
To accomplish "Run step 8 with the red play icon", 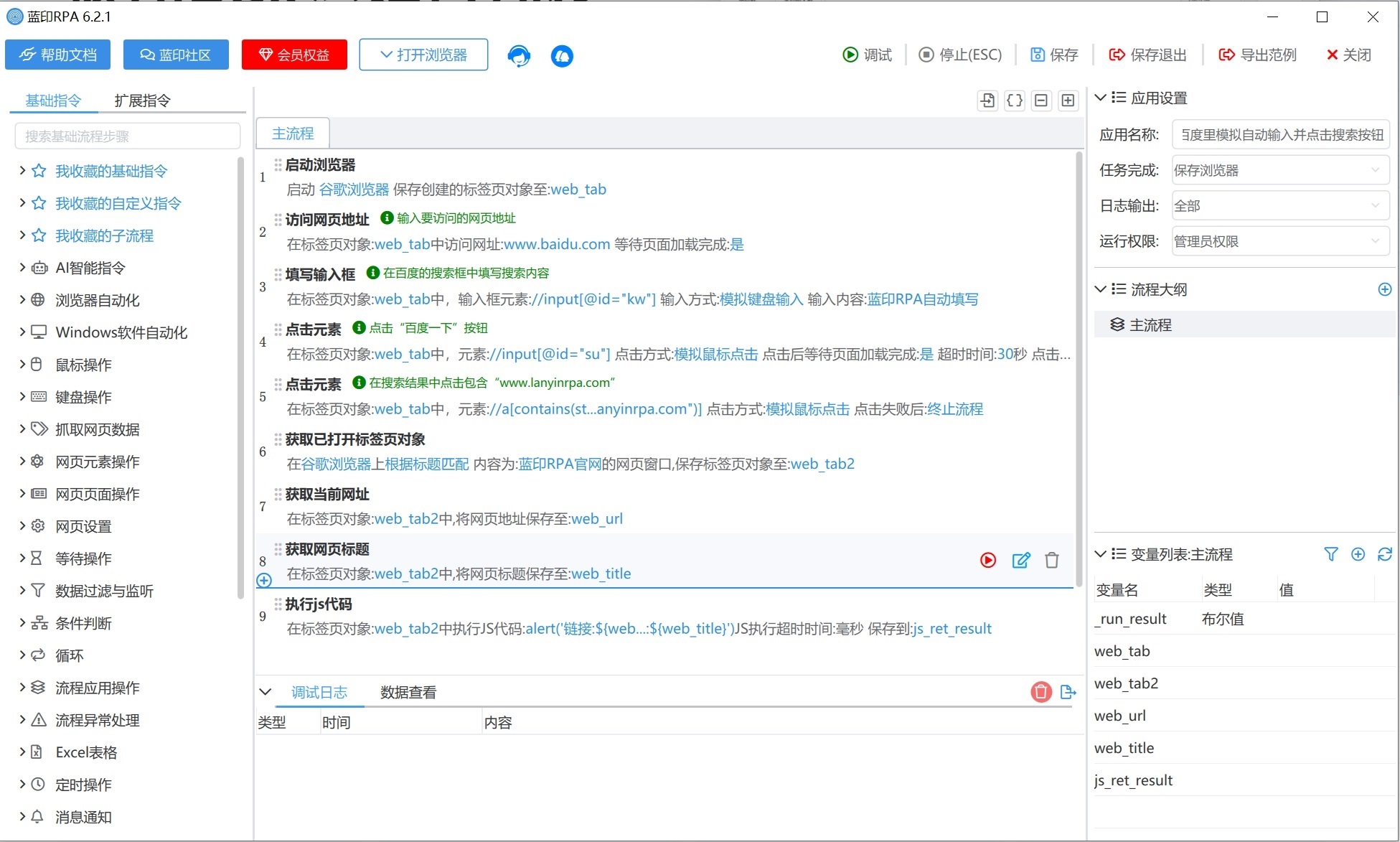I will point(988,561).
